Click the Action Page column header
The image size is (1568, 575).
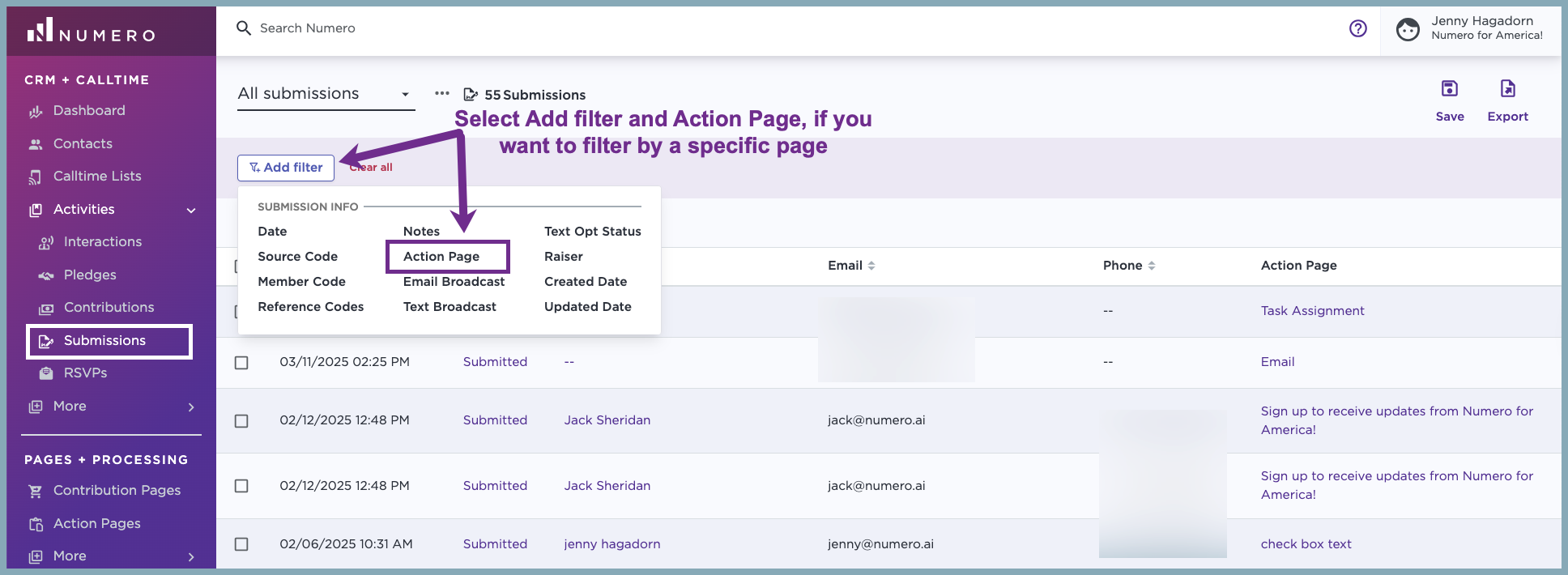[x=1298, y=266]
